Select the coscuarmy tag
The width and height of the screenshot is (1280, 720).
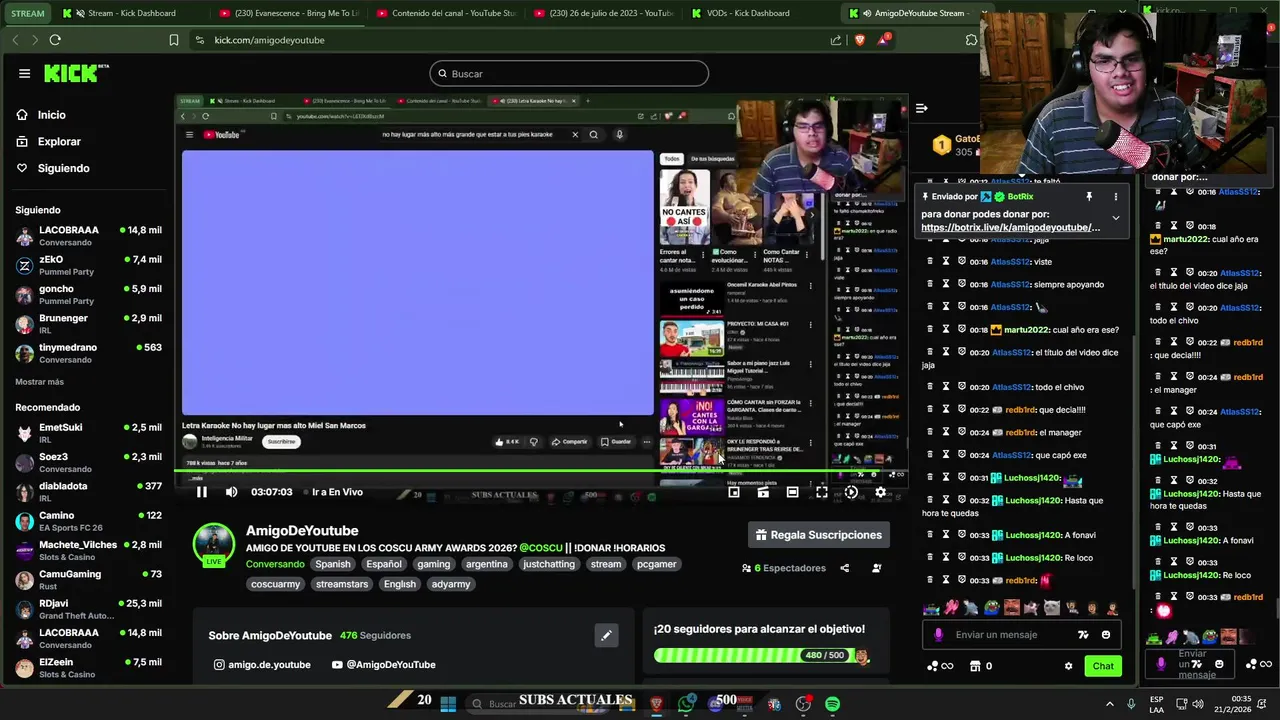pyautogui.click(x=275, y=584)
